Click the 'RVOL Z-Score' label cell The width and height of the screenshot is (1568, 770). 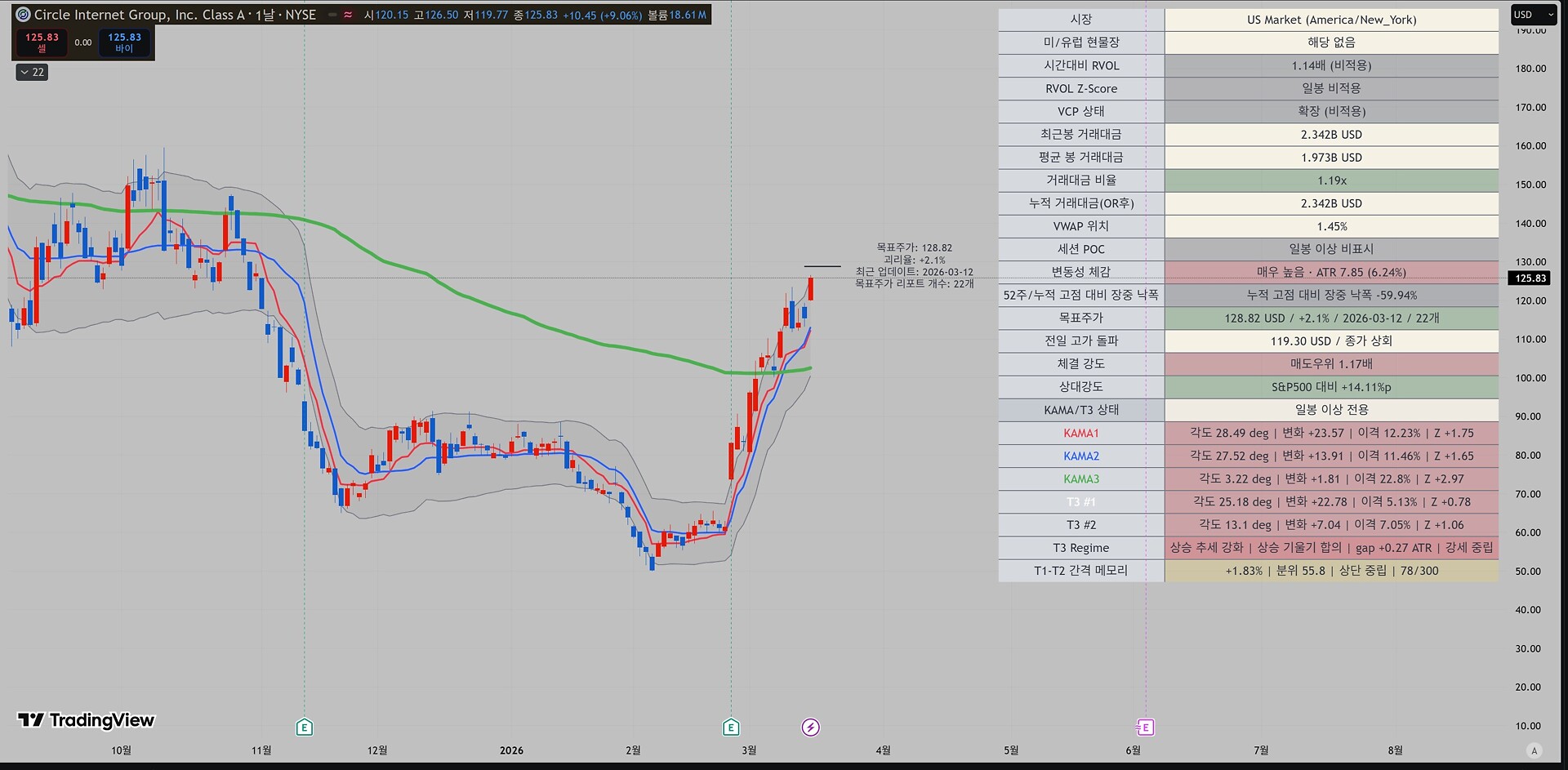pos(1080,88)
